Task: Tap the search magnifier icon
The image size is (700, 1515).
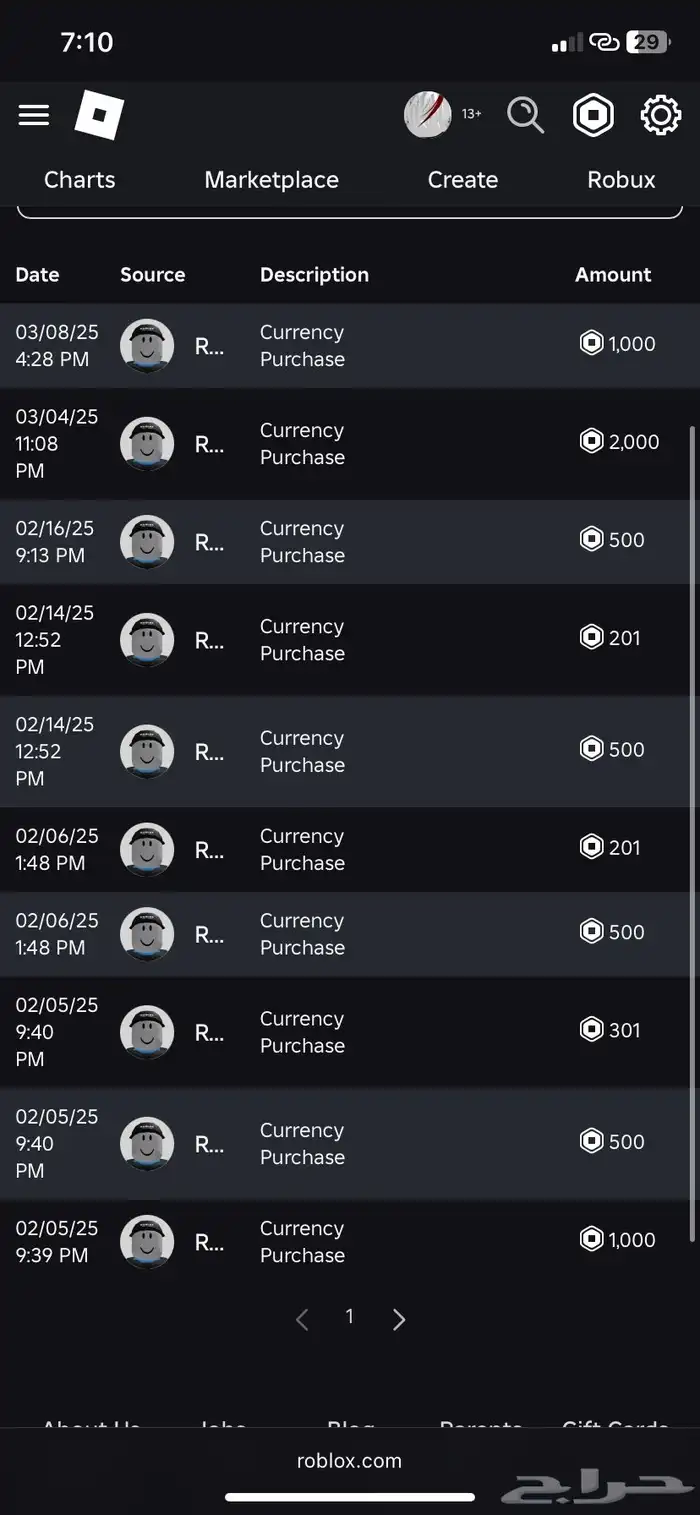Action: click(525, 115)
